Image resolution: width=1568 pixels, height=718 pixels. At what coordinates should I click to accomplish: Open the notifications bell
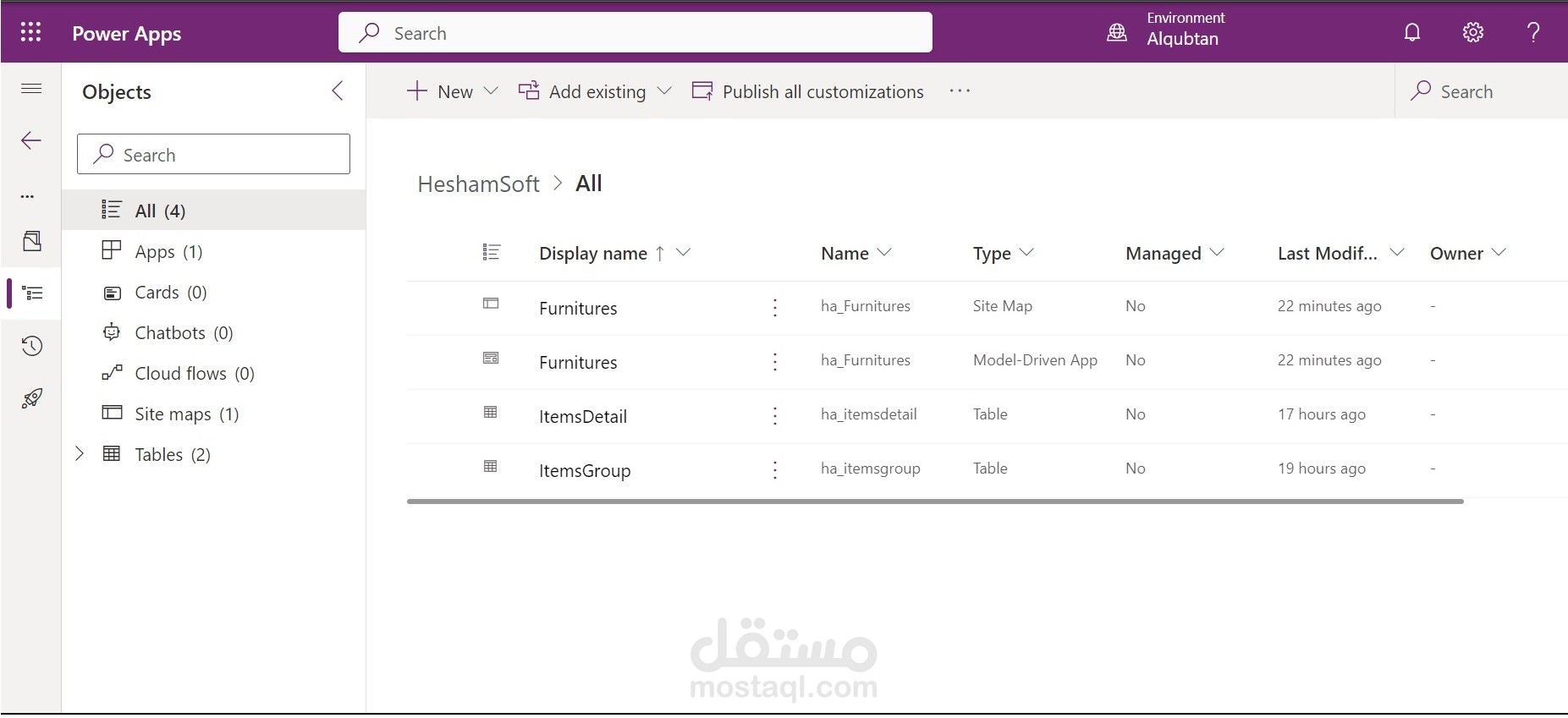1412,32
